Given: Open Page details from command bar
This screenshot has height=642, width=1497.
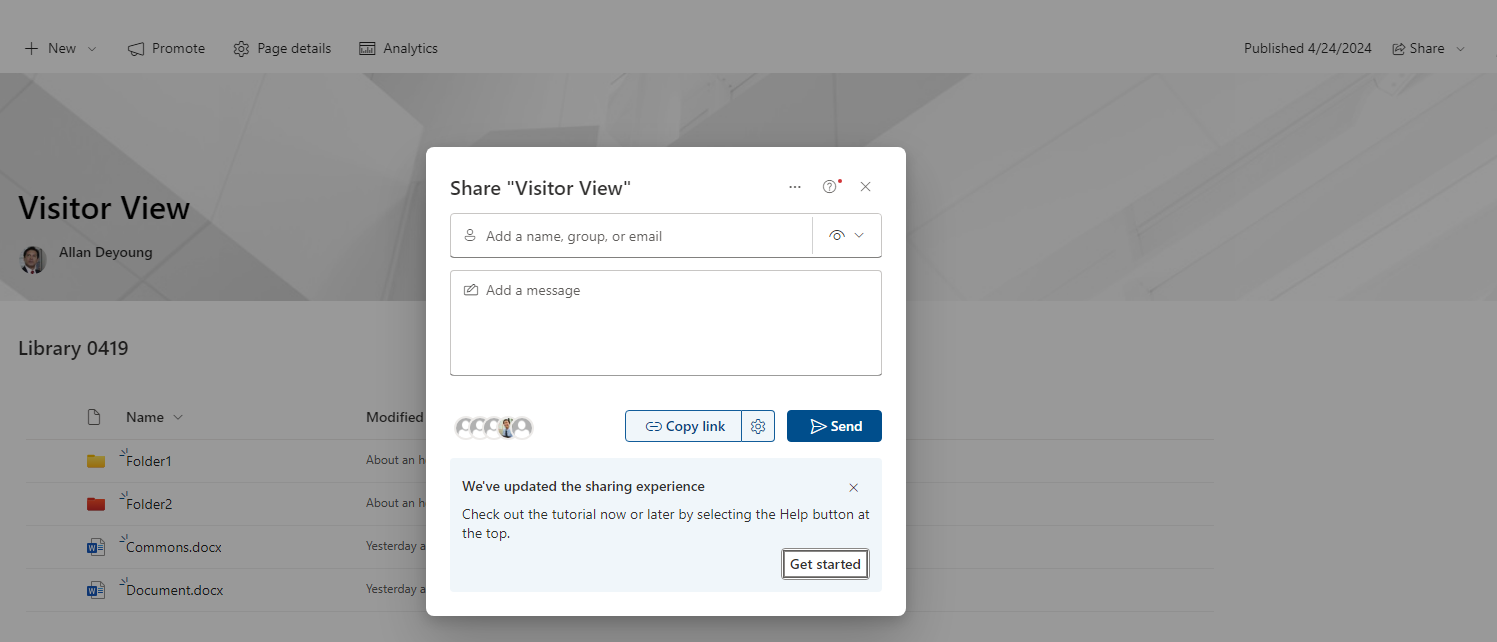Looking at the screenshot, I should coord(282,48).
